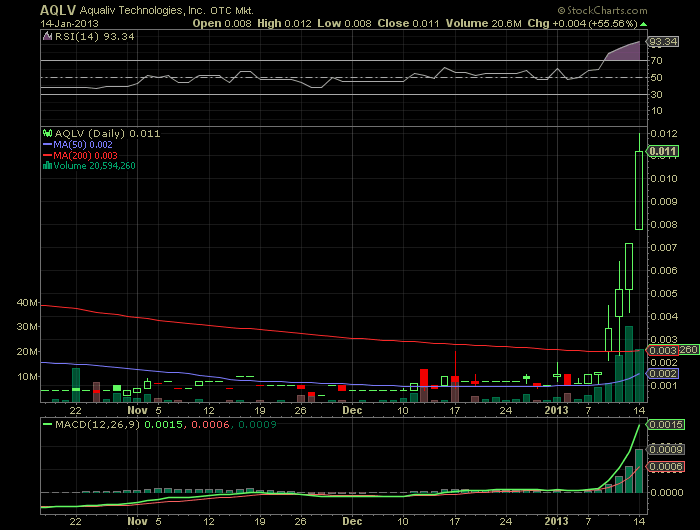The width and height of the screenshot is (700, 530).
Task: Click the blue MA(50) legend line marker
Action: pos(47,145)
